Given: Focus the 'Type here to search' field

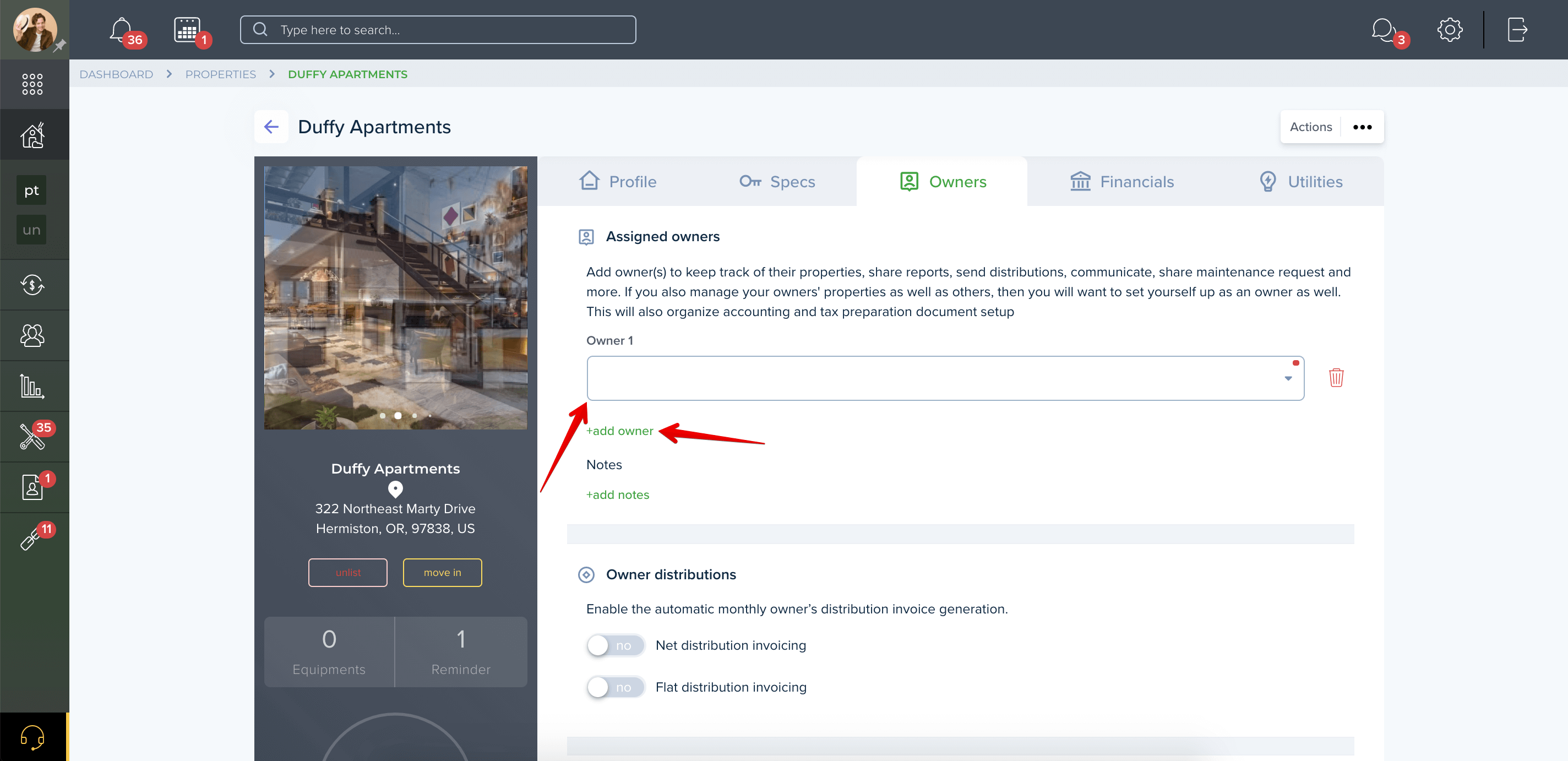Looking at the screenshot, I should [438, 29].
